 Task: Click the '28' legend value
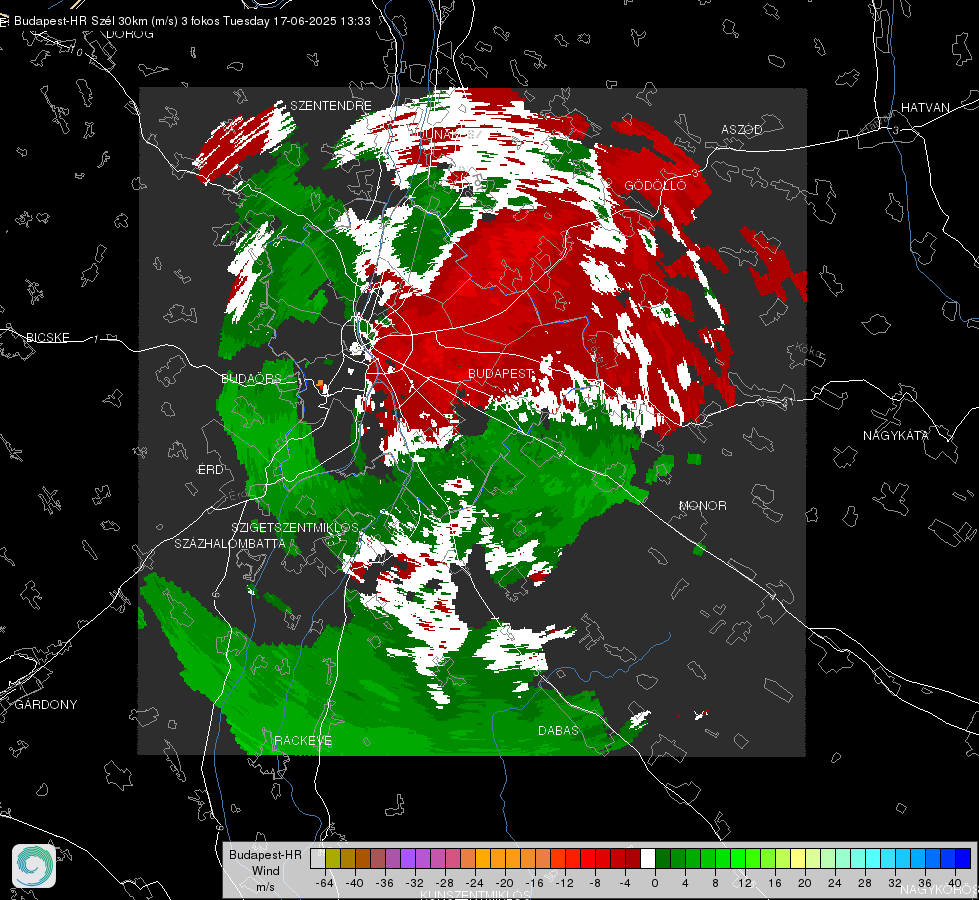pyautogui.click(x=865, y=883)
